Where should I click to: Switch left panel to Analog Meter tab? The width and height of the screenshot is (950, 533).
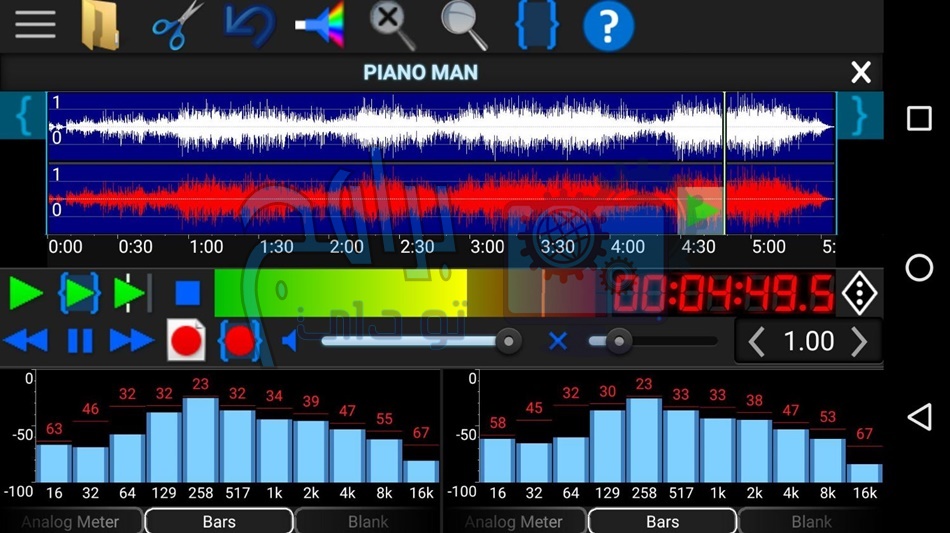click(x=70, y=521)
